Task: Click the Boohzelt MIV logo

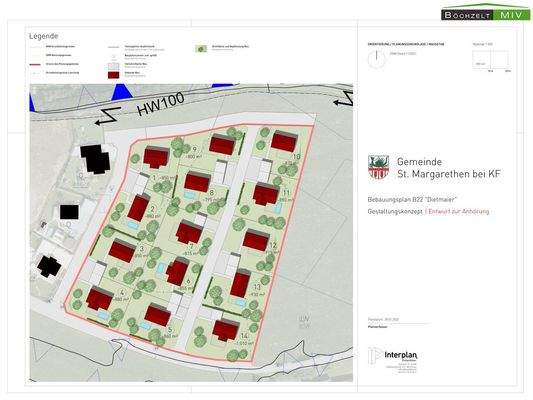Action: tap(485, 13)
